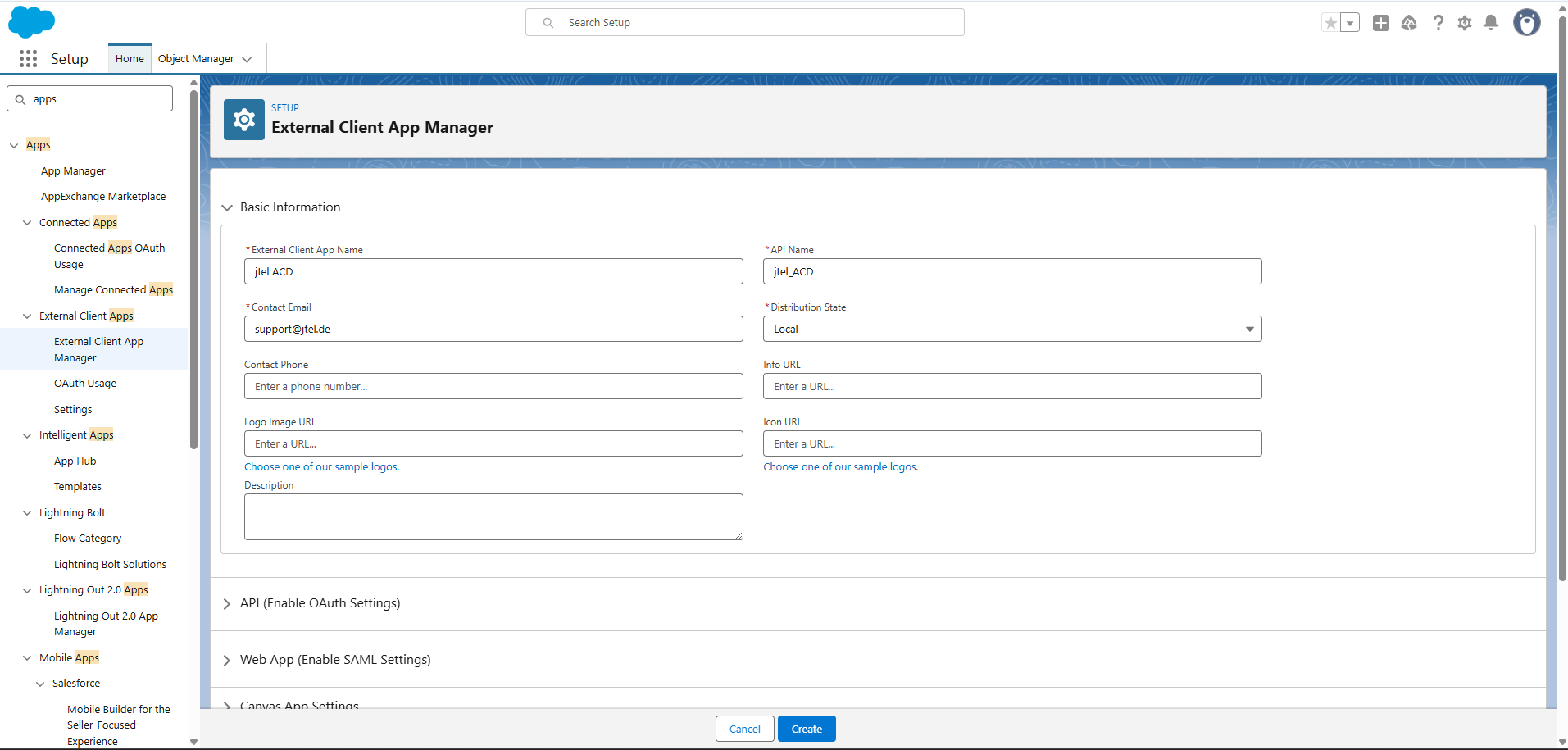The height and width of the screenshot is (750, 1568).
Task: Open the Global Actions plus icon
Action: [x=1381, y=23]
